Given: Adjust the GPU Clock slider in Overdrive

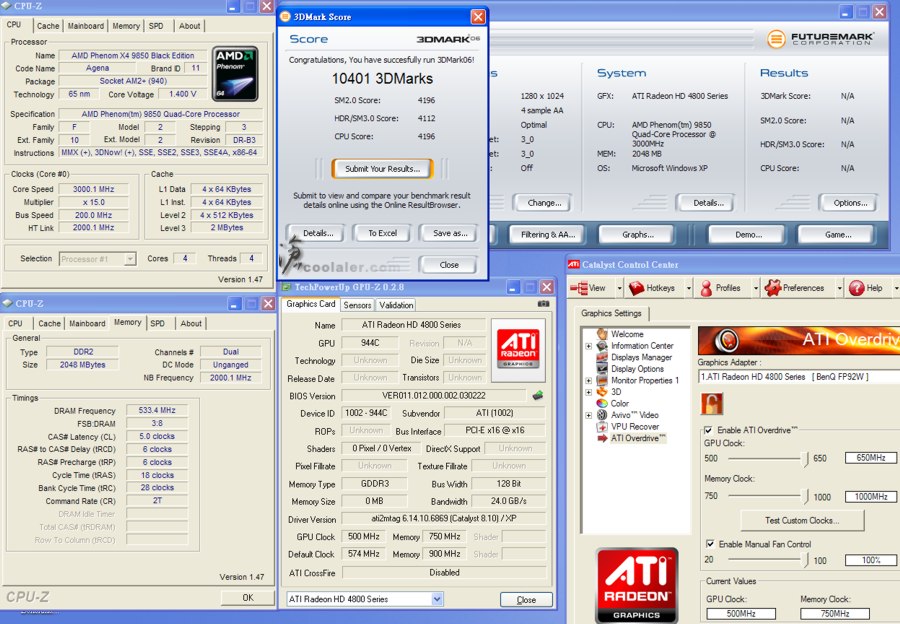Looking at the screenshot, I should [x=806, y=458].
